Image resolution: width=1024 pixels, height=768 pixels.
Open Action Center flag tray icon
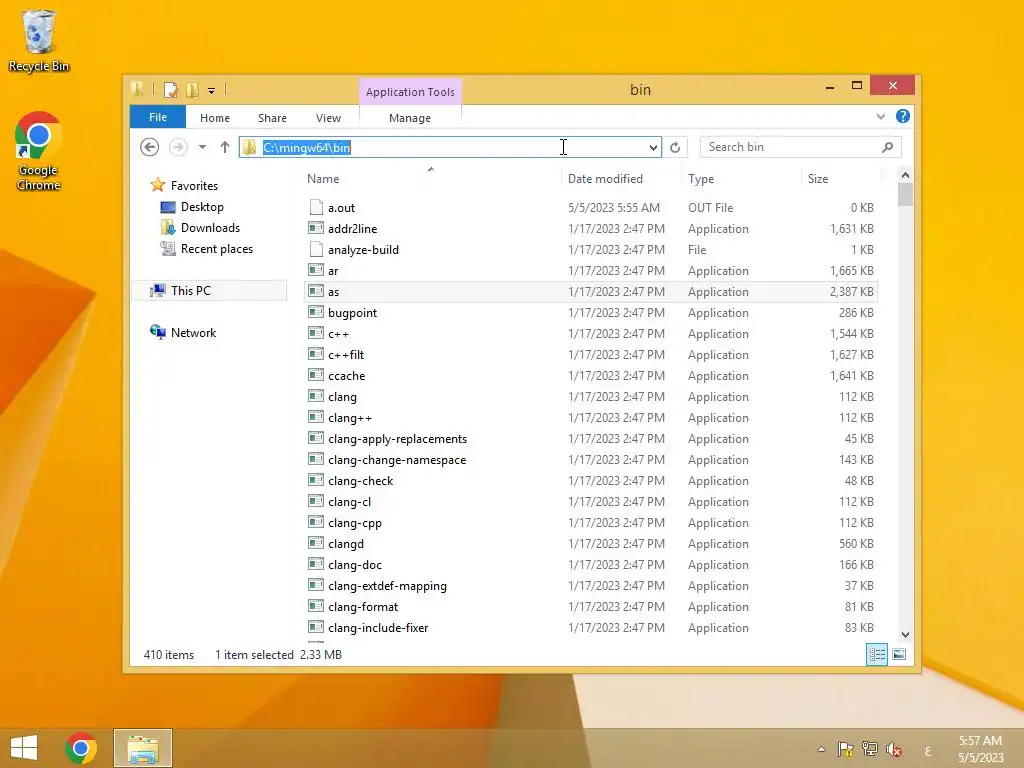point(845,749)
